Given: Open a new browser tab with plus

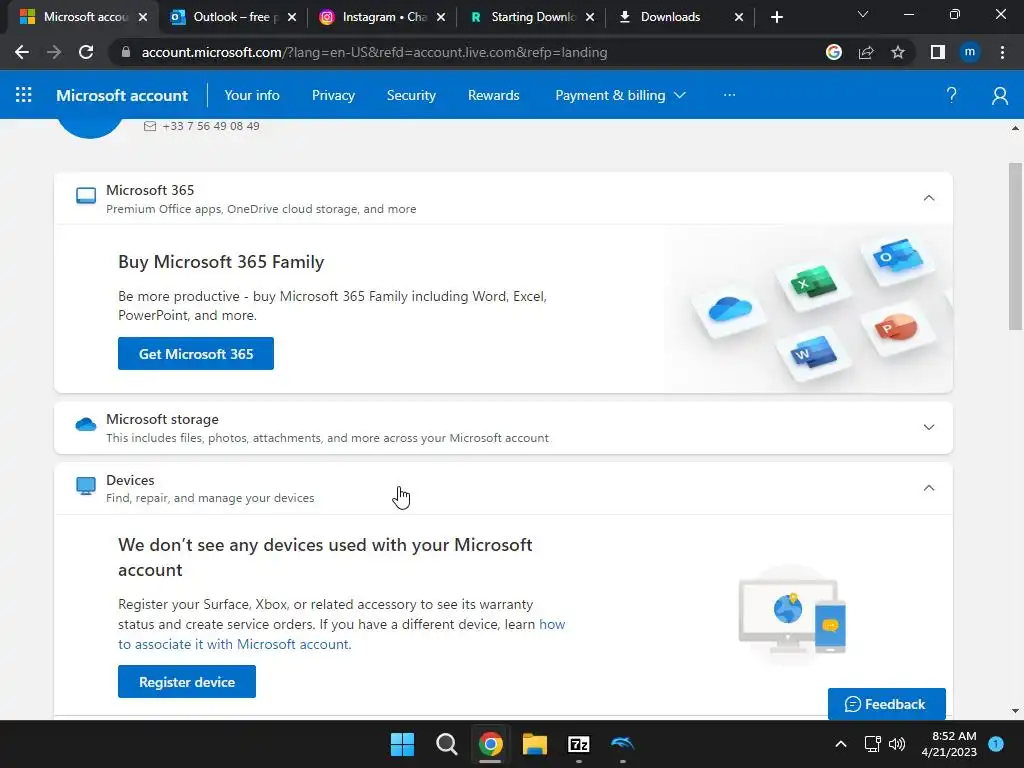Looking at the screenshot, I should click(776, 17).
